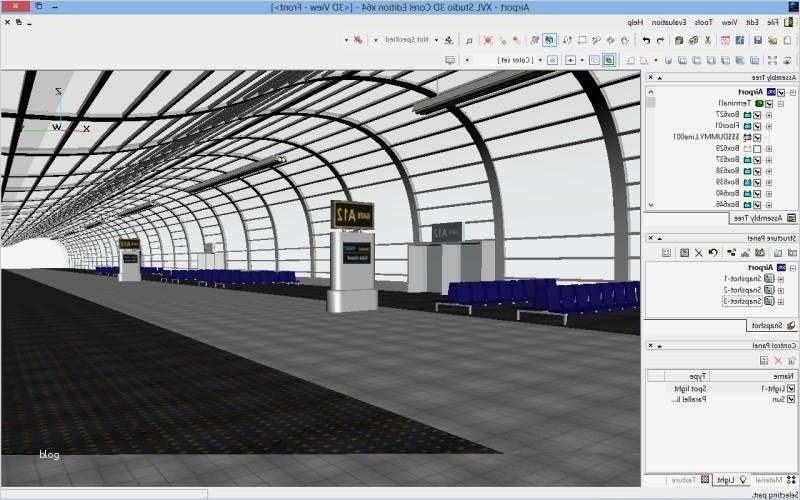The width and height of the screenshot is (800, 500).
Task: Uncheck the Box637 checkbox
Action: (x=757, y=160)
